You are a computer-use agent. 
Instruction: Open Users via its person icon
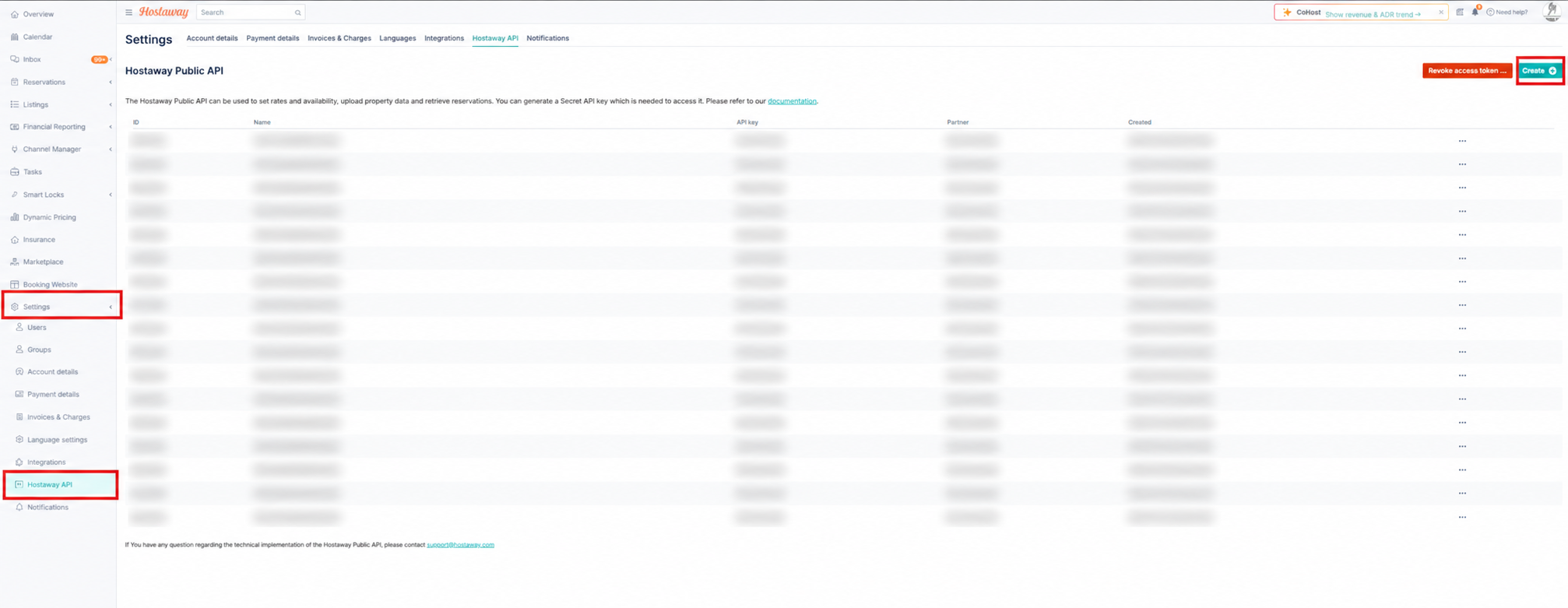(19, 328)
